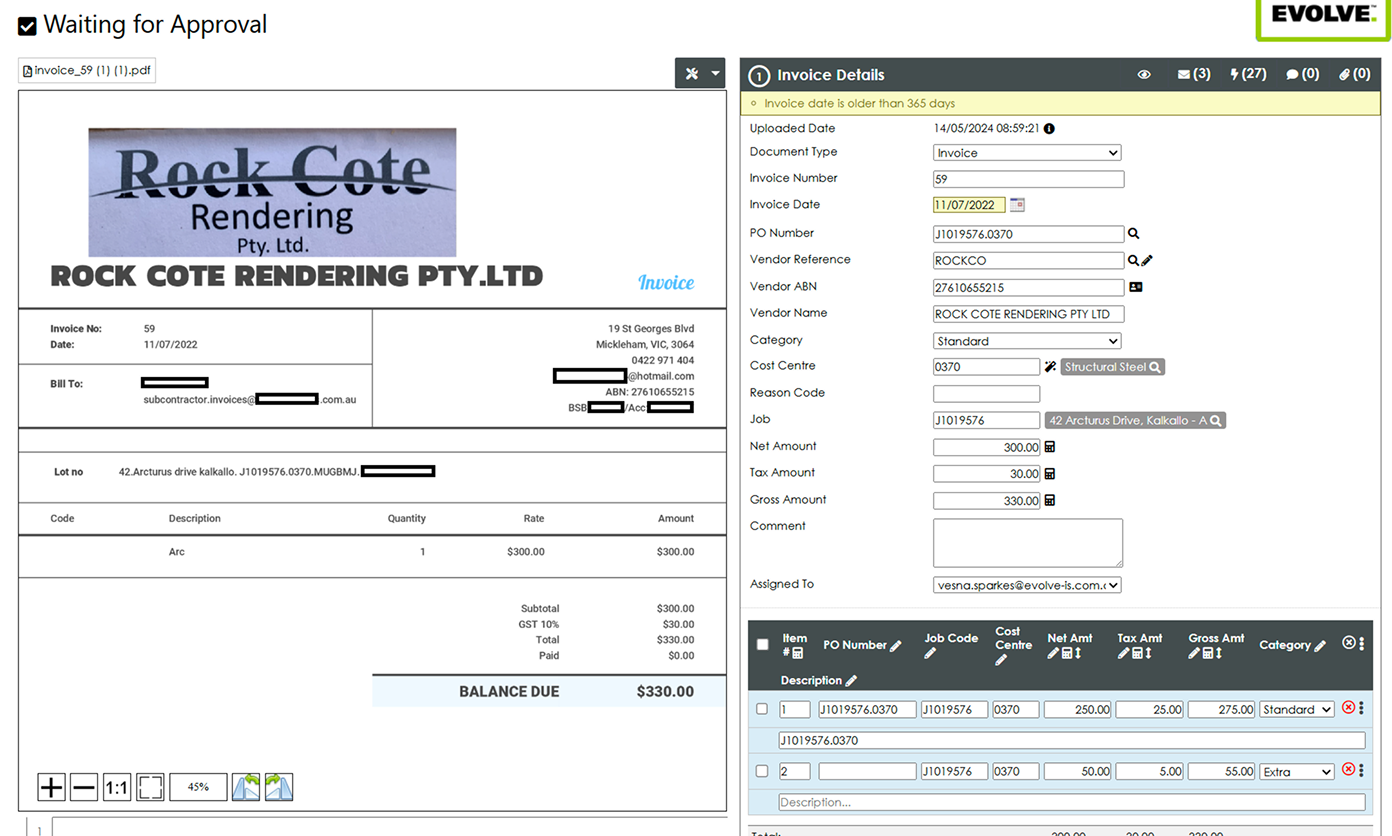Image resolution: width=1392 pixels, height=836 pixels.
Task: Click the uploaded date info icon
Action: point(1049,128)
